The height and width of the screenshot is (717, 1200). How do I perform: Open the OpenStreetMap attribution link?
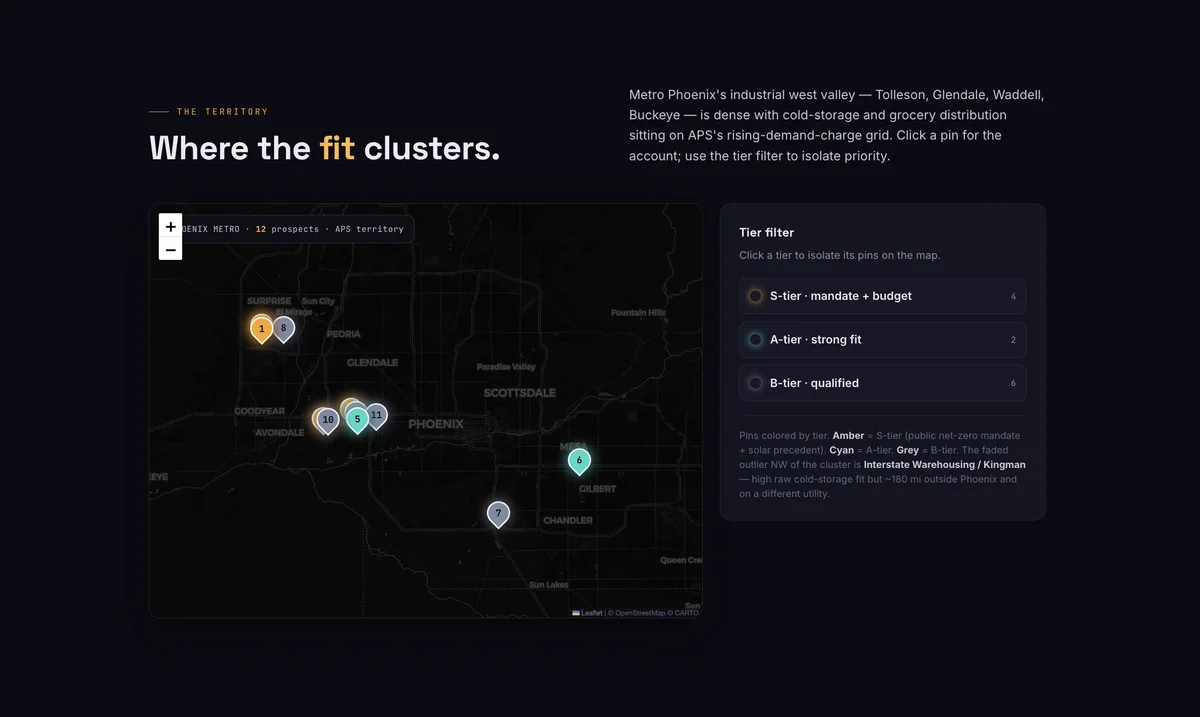click(640, 613)
